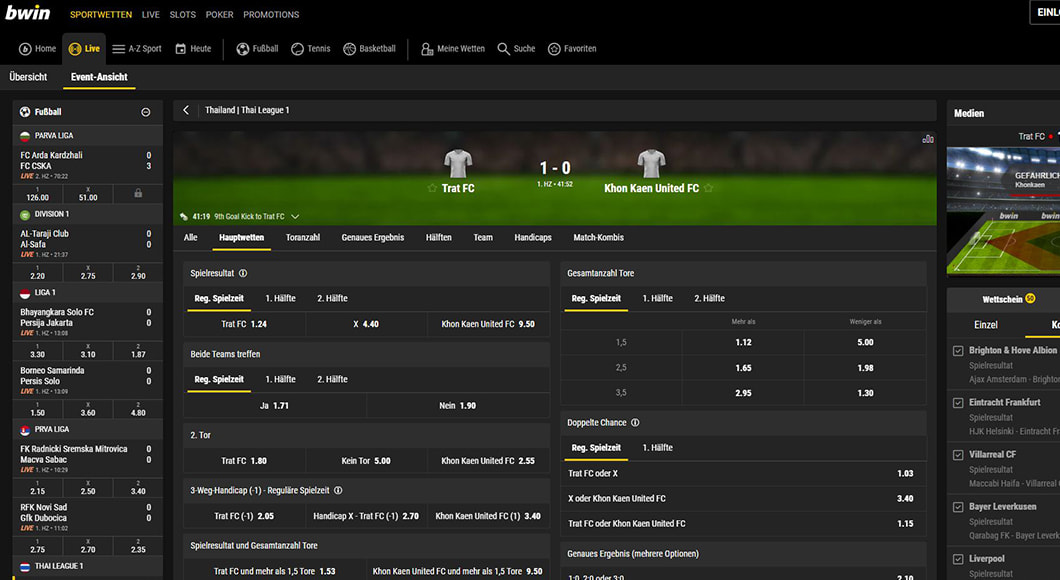Collapse the Gesamtanzahl Tore market
1060x580 pixels.
tap(743, 273)
